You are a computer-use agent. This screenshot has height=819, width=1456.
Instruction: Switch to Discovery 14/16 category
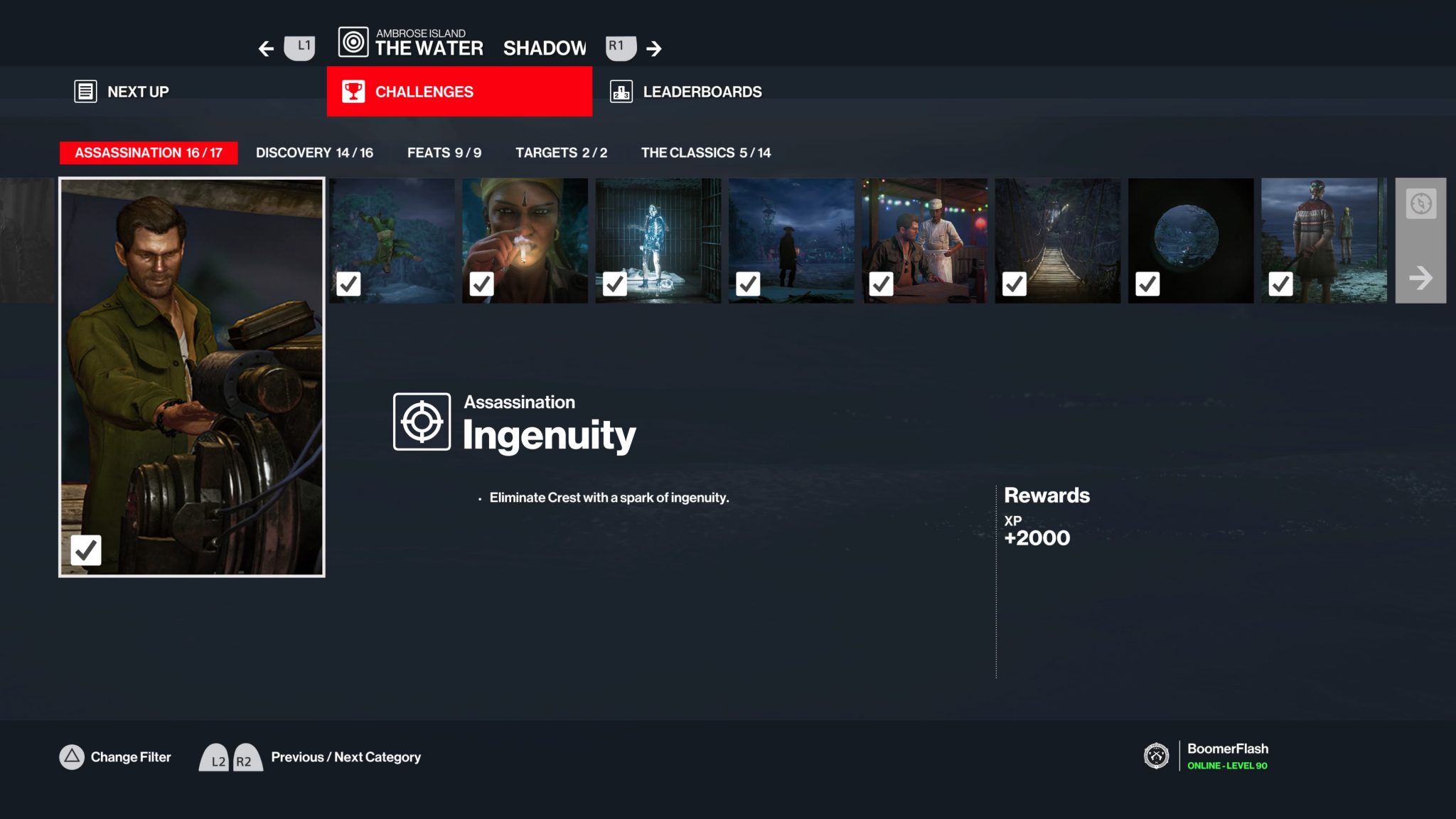click(x=314, y=153)
